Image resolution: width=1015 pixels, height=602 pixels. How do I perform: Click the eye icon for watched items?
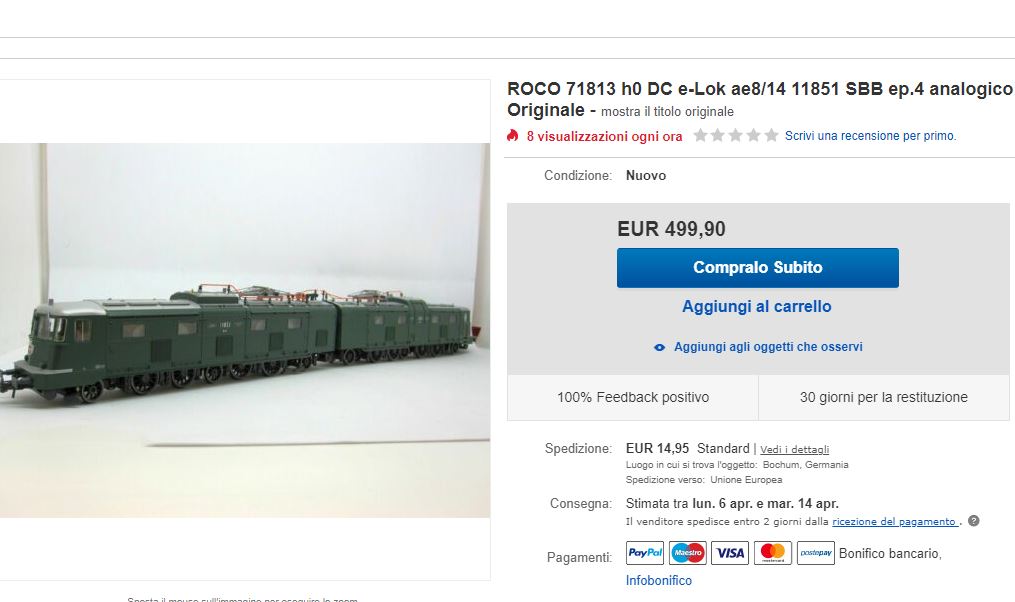click(x=659, y=348)
